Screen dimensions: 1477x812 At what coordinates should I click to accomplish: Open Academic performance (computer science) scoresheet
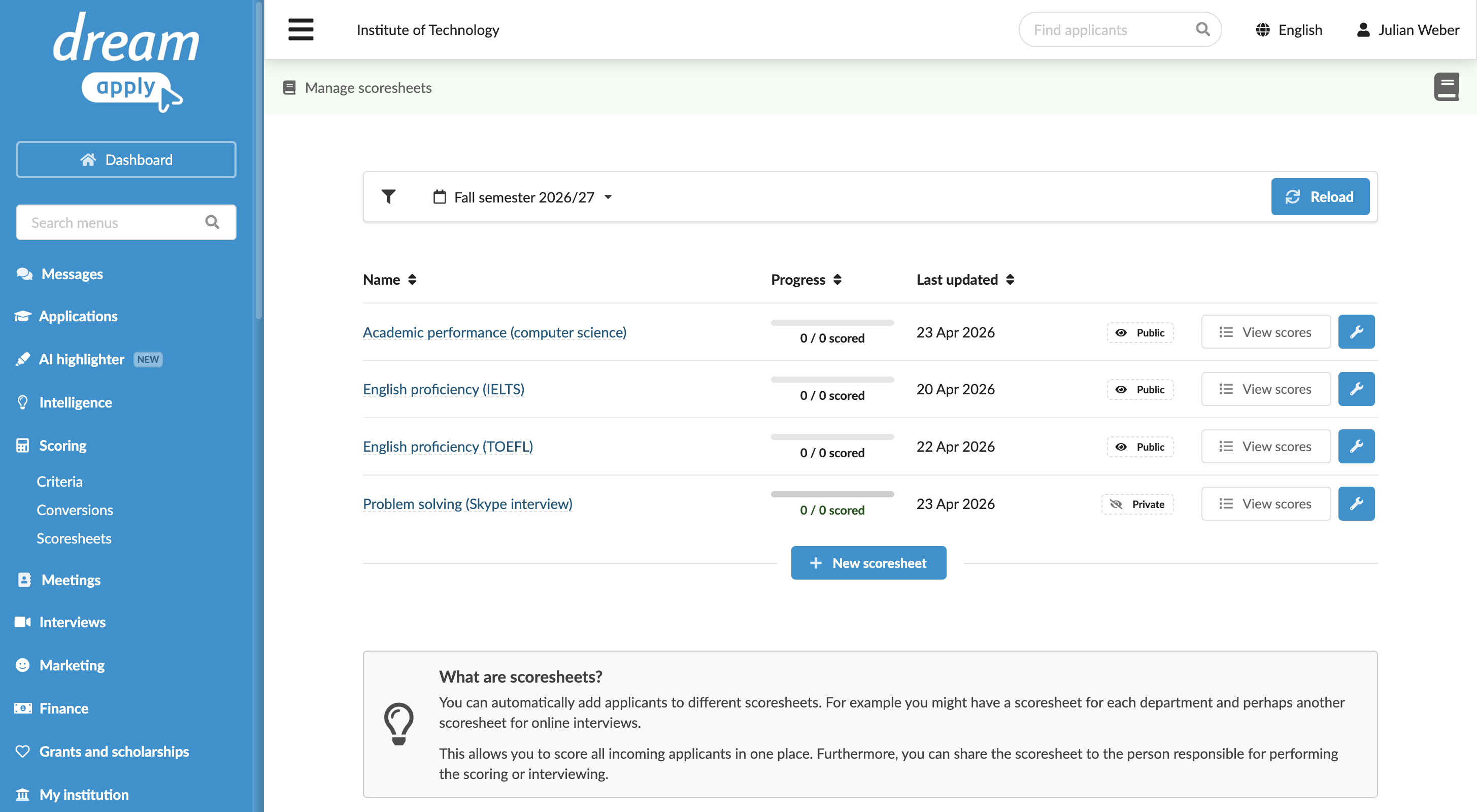coord(494,332)
